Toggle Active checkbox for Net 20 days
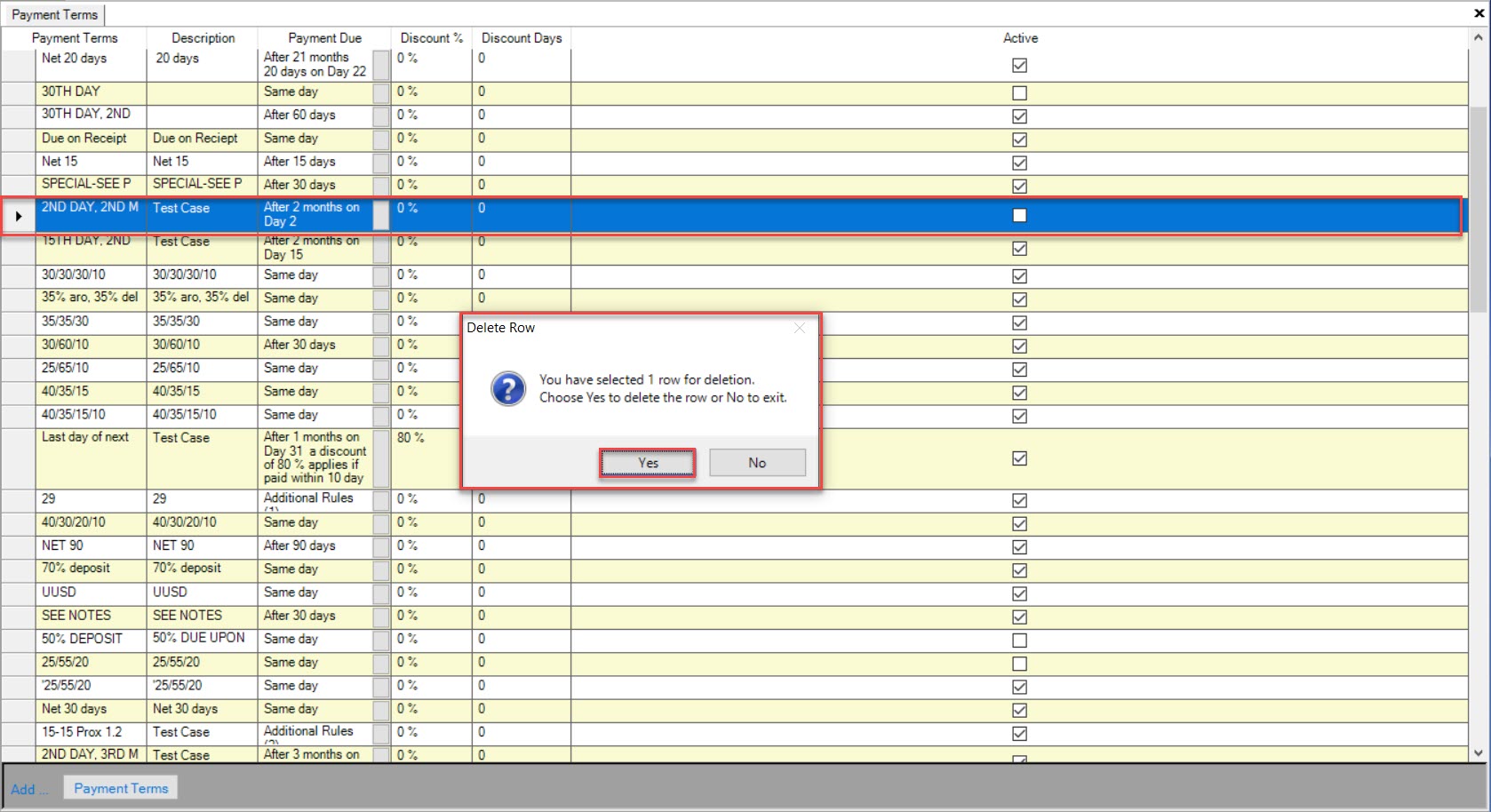 coord(1020,66)
